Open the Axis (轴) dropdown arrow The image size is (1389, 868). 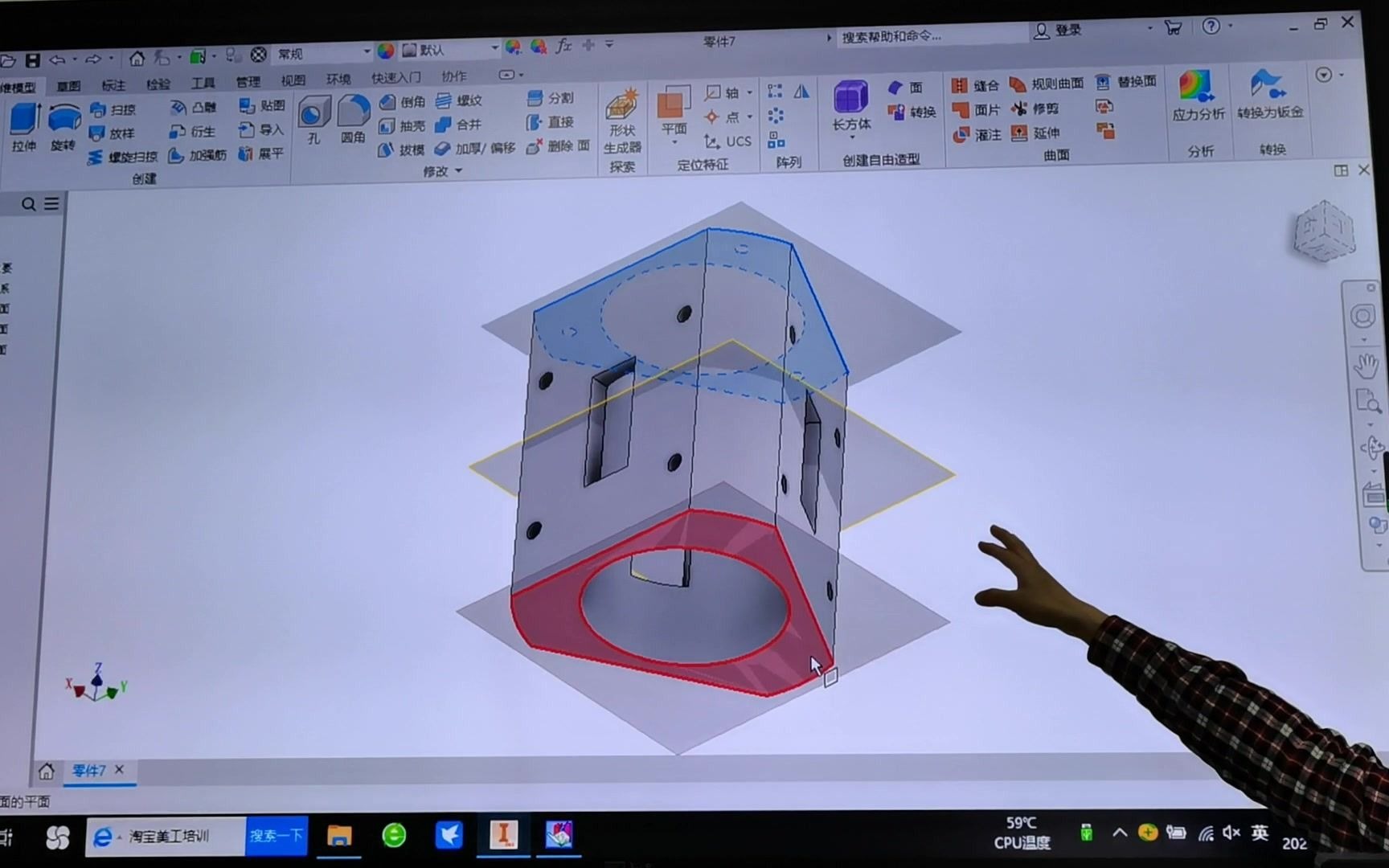click(750, 92)
